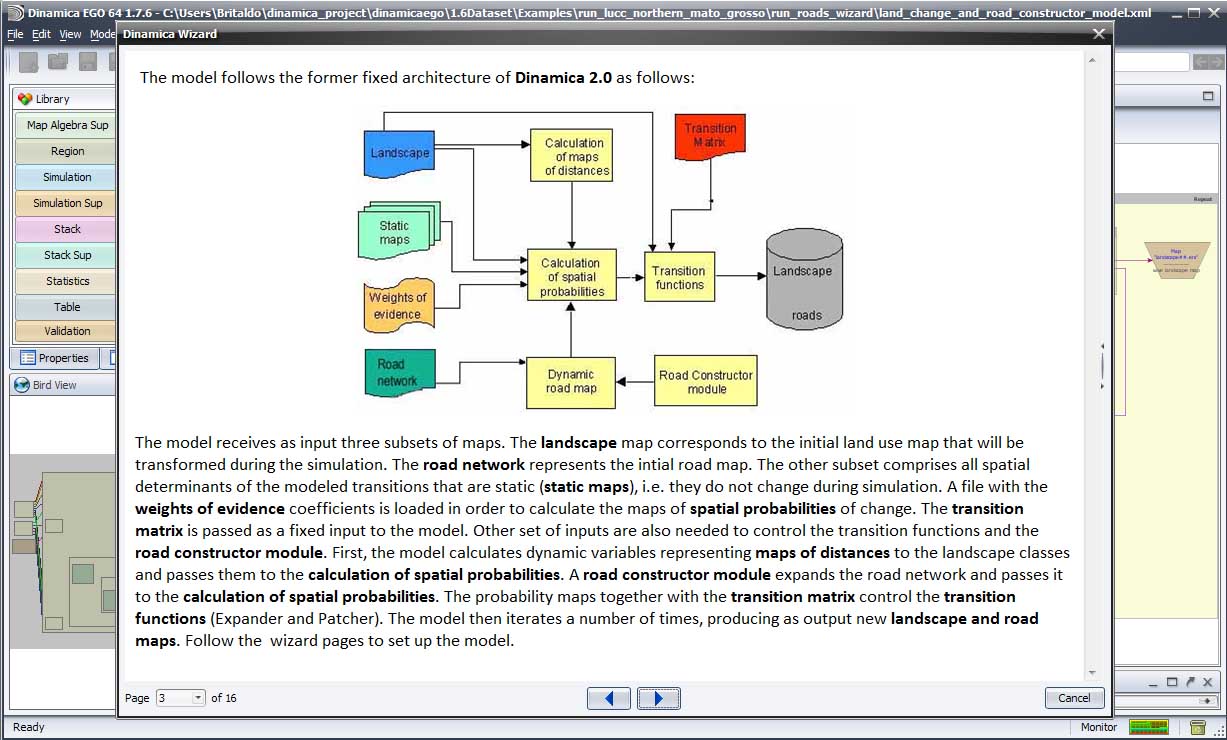Click the Calculation of spatial probabilities diagram box
1227x740 pixels.
tap(571, 276)
